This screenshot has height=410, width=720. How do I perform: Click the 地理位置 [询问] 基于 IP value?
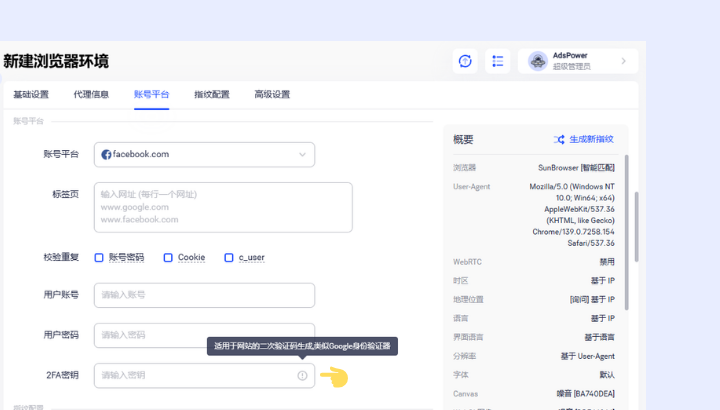pyautogui.click(x=592, y=300)
